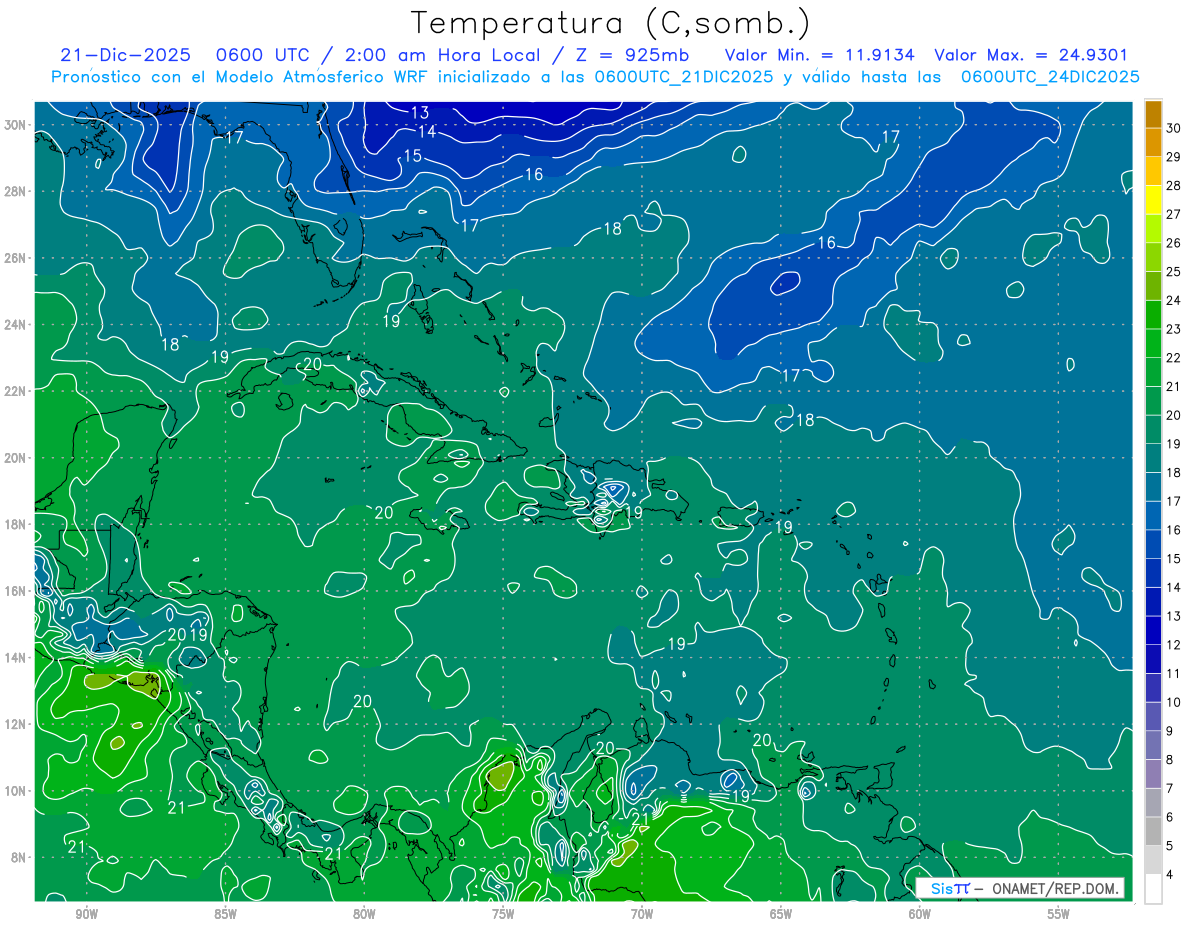
Task: Click the '10' value on the color scale
Action: (x=1174, y=702)
